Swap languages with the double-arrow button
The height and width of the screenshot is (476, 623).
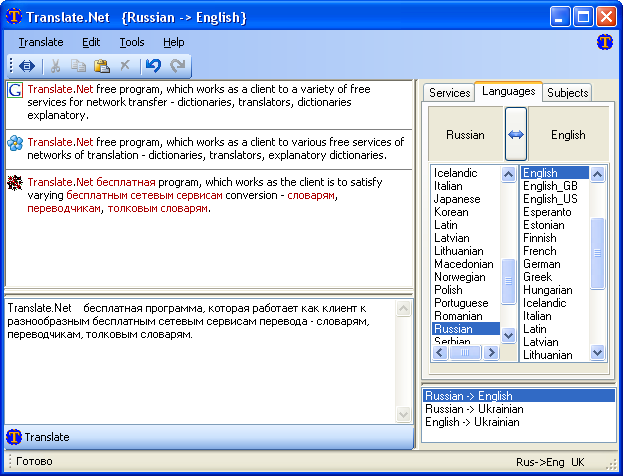point(516,134)
